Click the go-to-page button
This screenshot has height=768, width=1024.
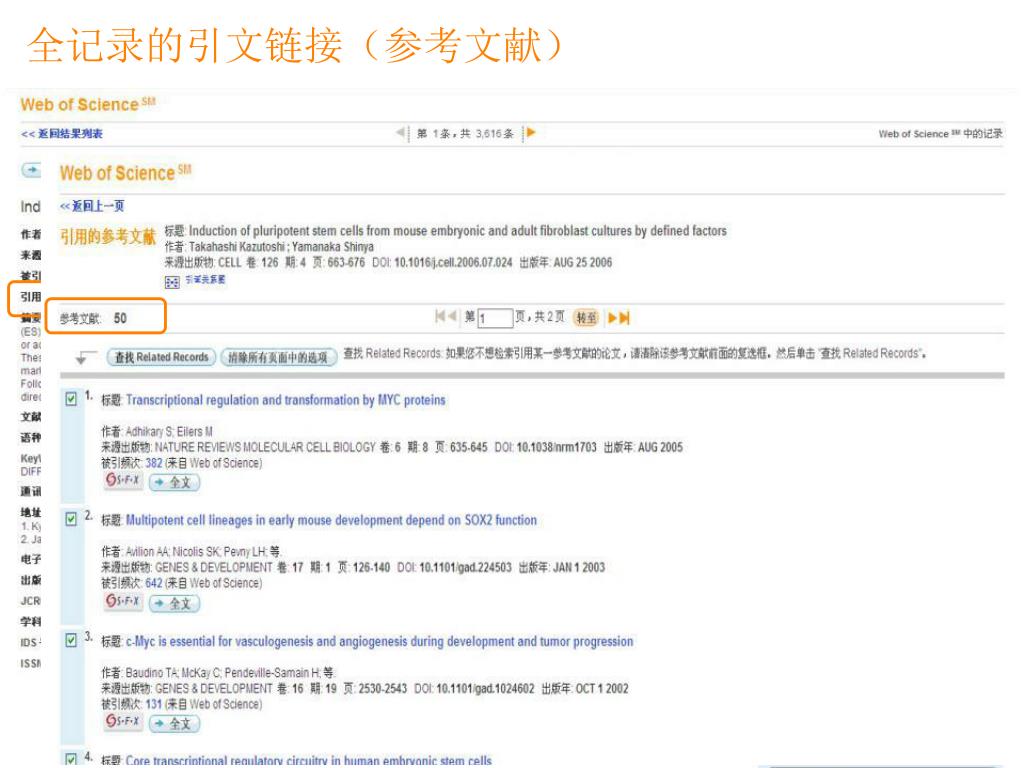coord(586,318)
